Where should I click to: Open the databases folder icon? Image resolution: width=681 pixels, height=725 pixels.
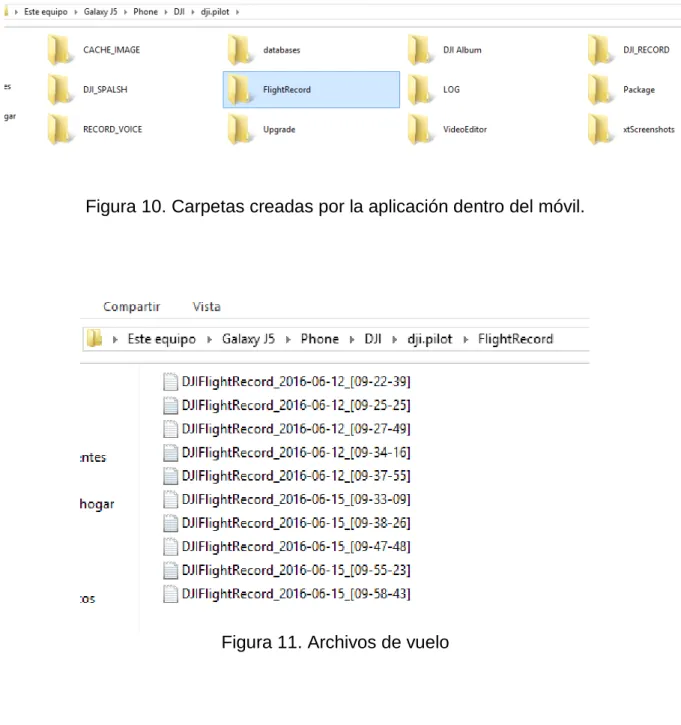click(240, 50)
